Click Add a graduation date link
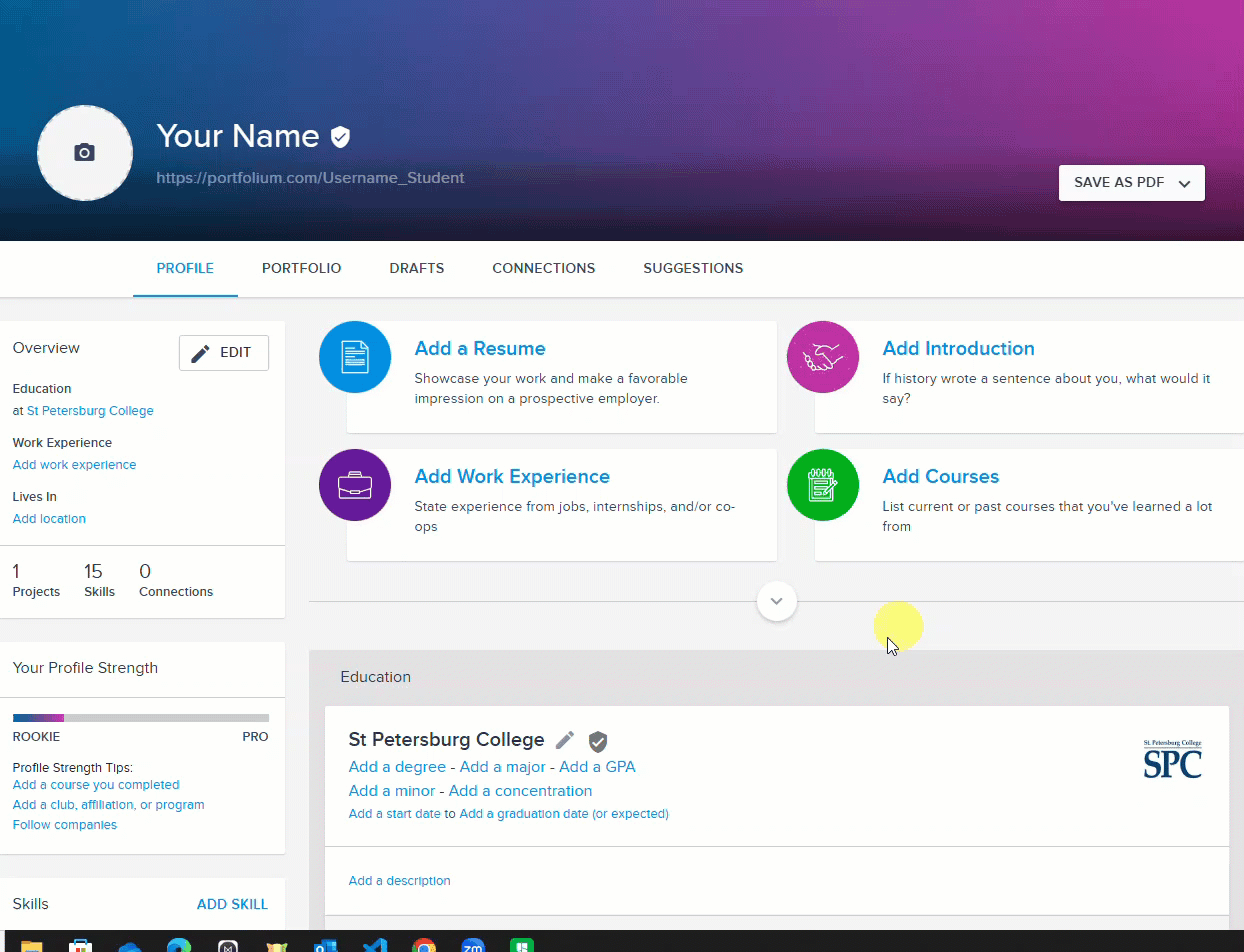This screenshot has height=952, width=1244. (563, 814)
